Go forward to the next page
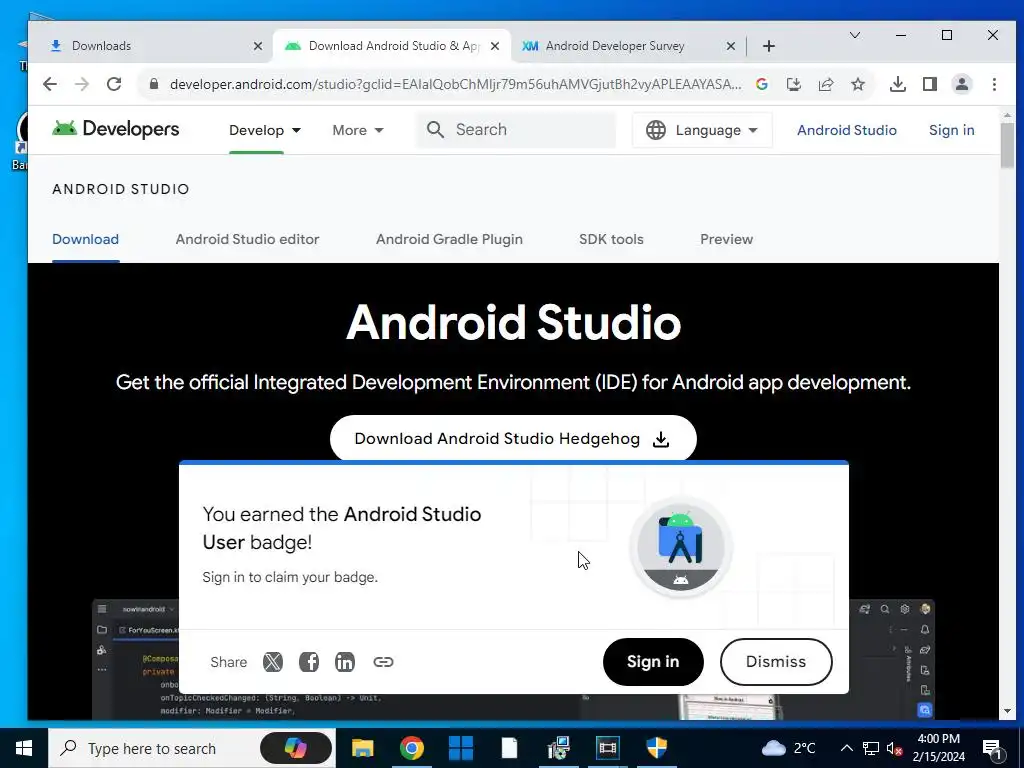The width and height of the screenshot is (1024, 768). pos(82,84)
